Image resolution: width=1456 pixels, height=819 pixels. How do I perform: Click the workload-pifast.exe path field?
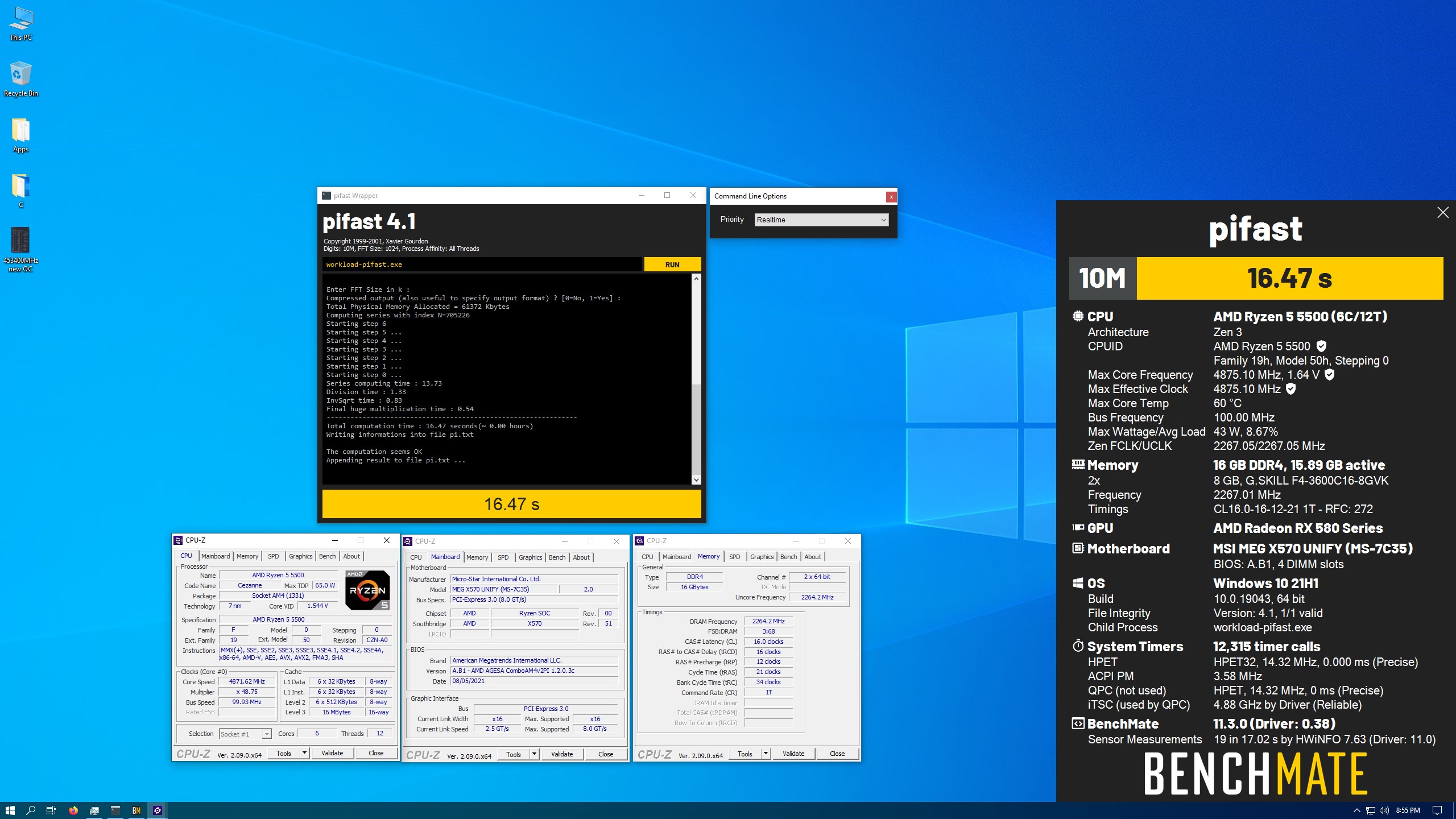tap(482, 264)
